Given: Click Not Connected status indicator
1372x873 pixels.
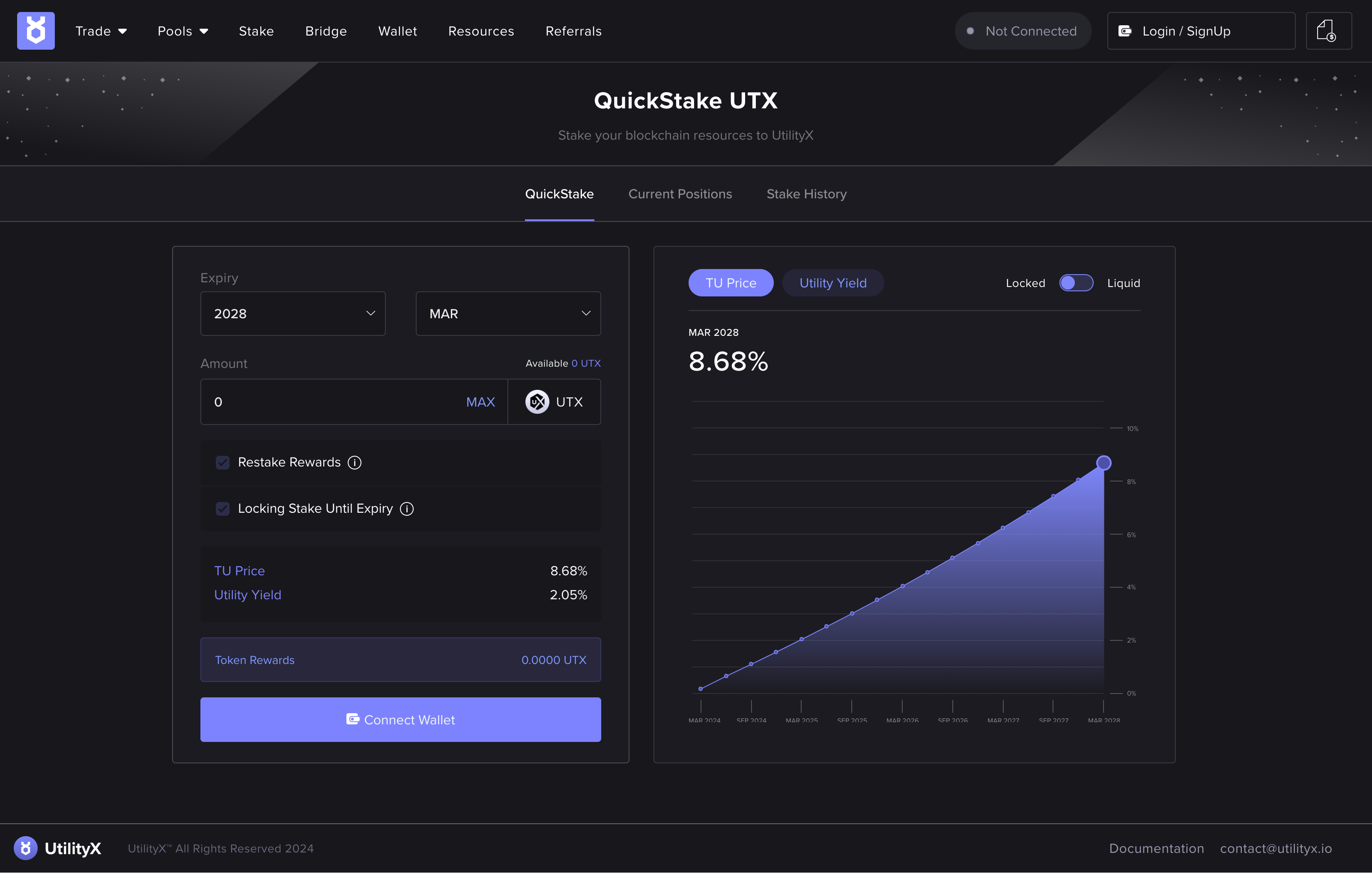Looking at the screenshot, I should pos(1023,31).
